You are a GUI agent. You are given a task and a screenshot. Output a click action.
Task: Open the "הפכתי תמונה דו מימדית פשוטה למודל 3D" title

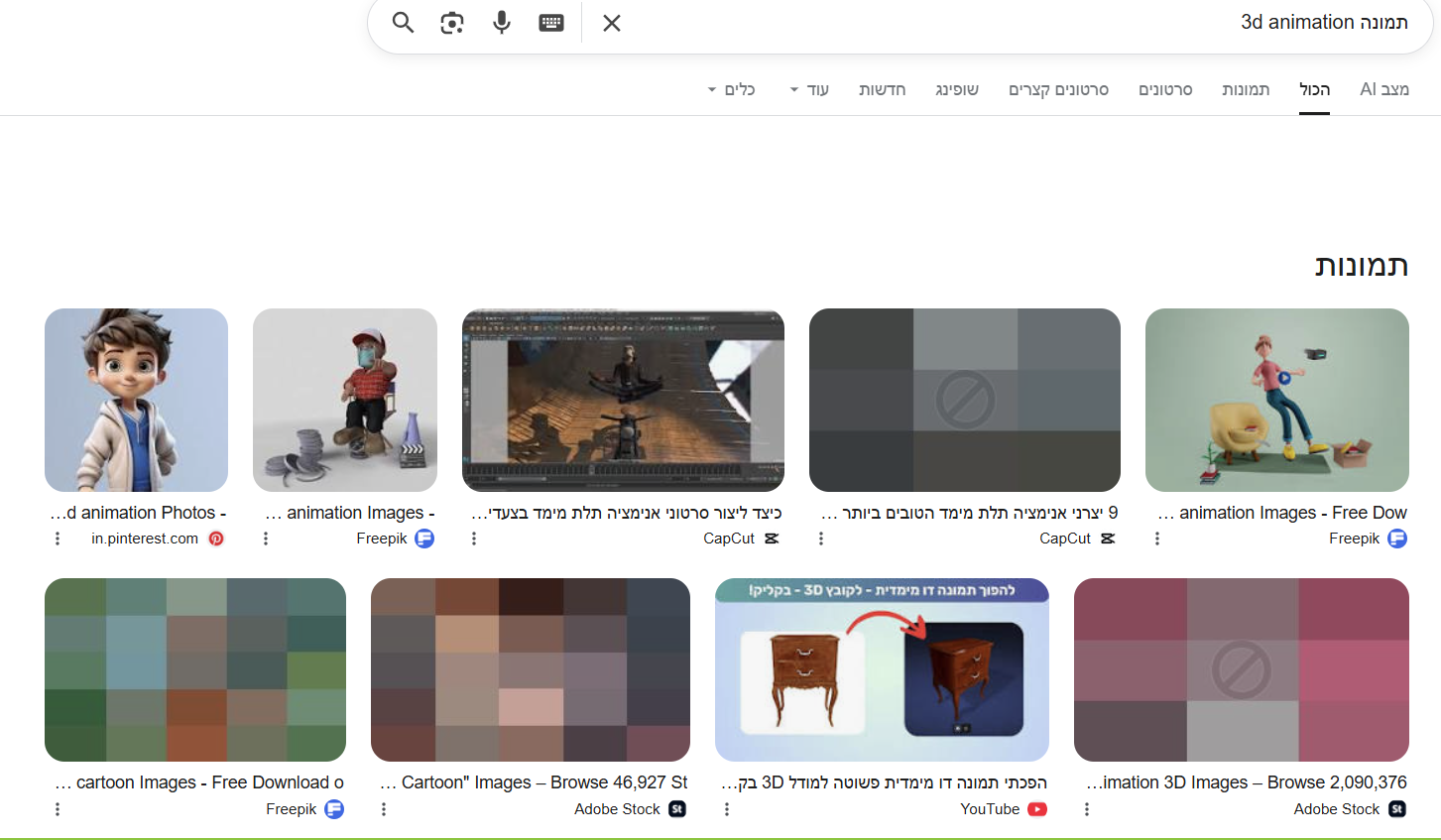(x=884, y=782)
